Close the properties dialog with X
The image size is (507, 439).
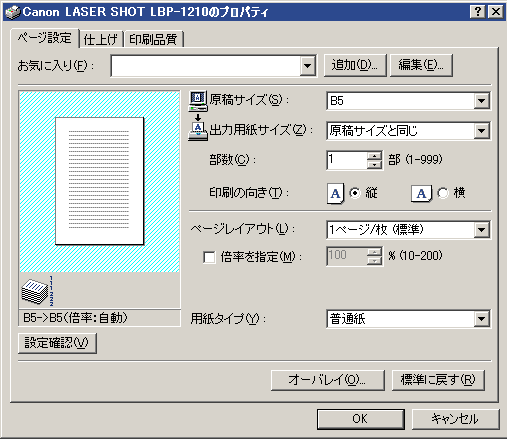496,12
